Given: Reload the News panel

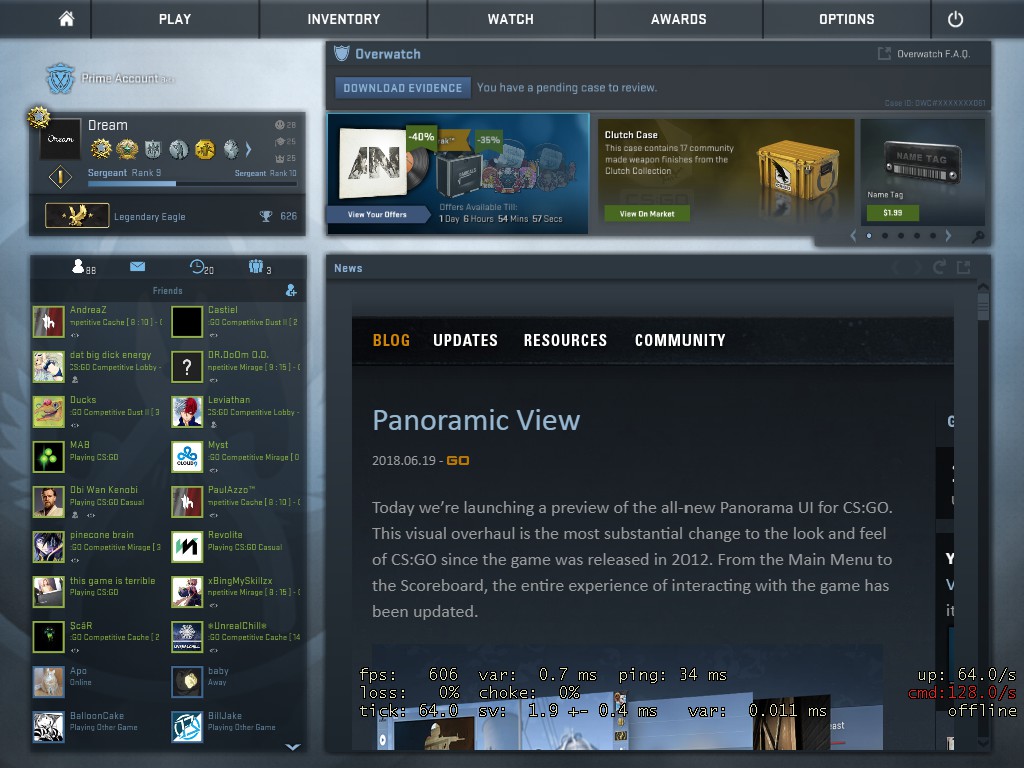Looking at the screenshot, I should (x=939, y=267).
